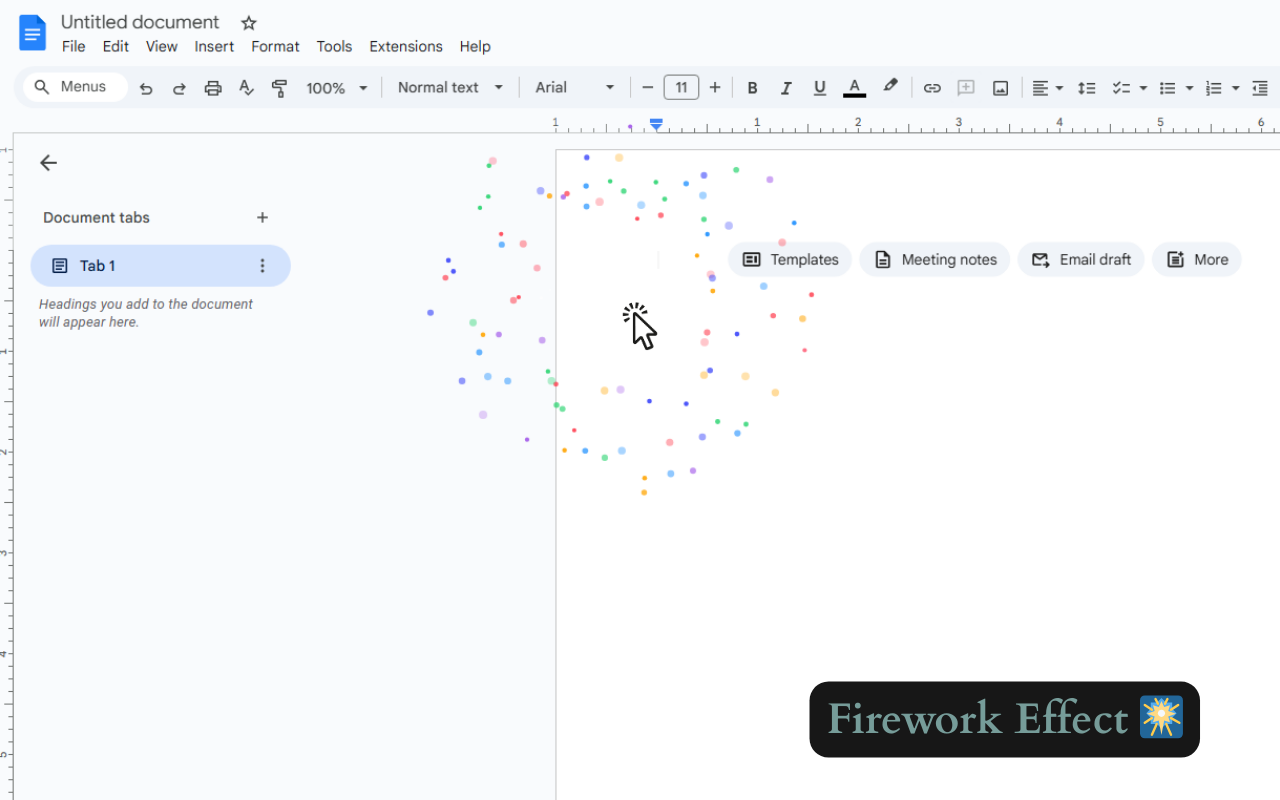
Task: Open the Extensions menu
Action: pos(406,46)
